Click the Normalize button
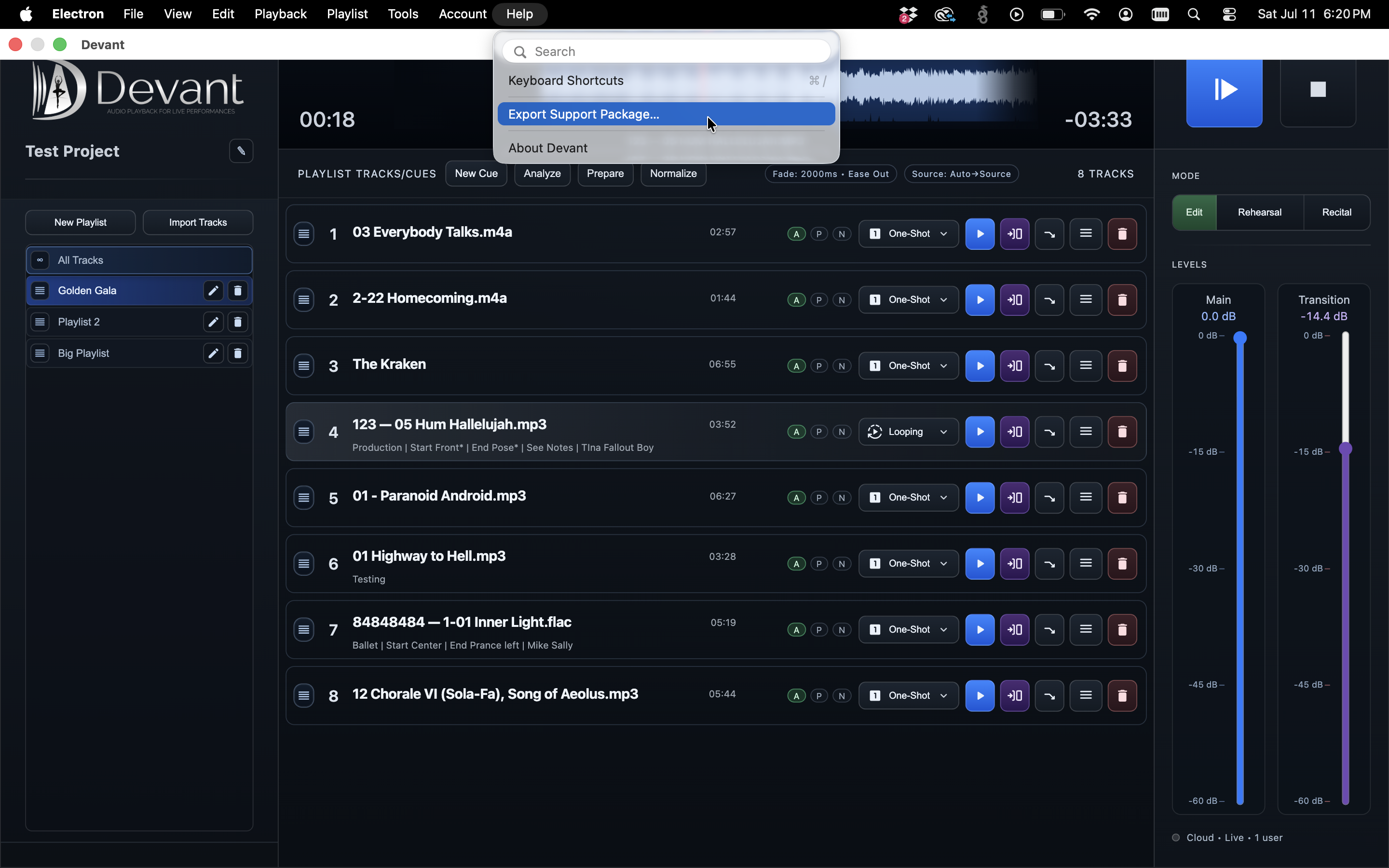This screenshot has width=1389, height=868. 673,174
